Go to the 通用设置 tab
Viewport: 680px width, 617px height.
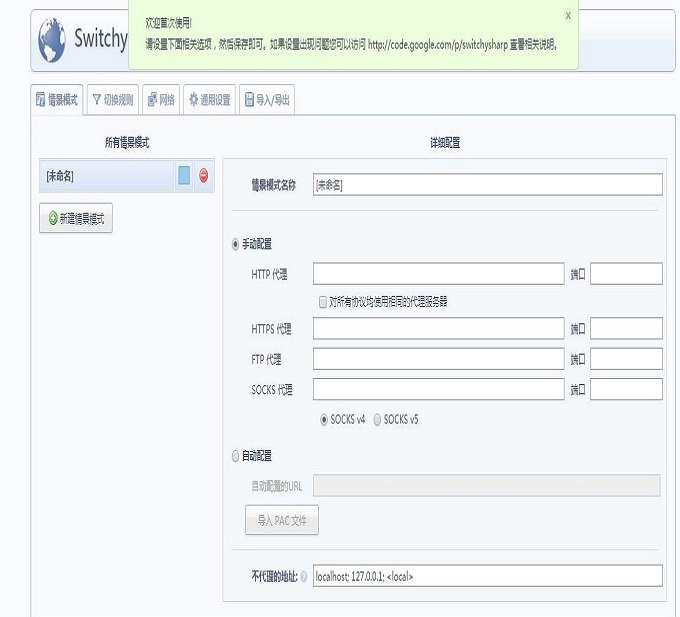coord(209,100)
